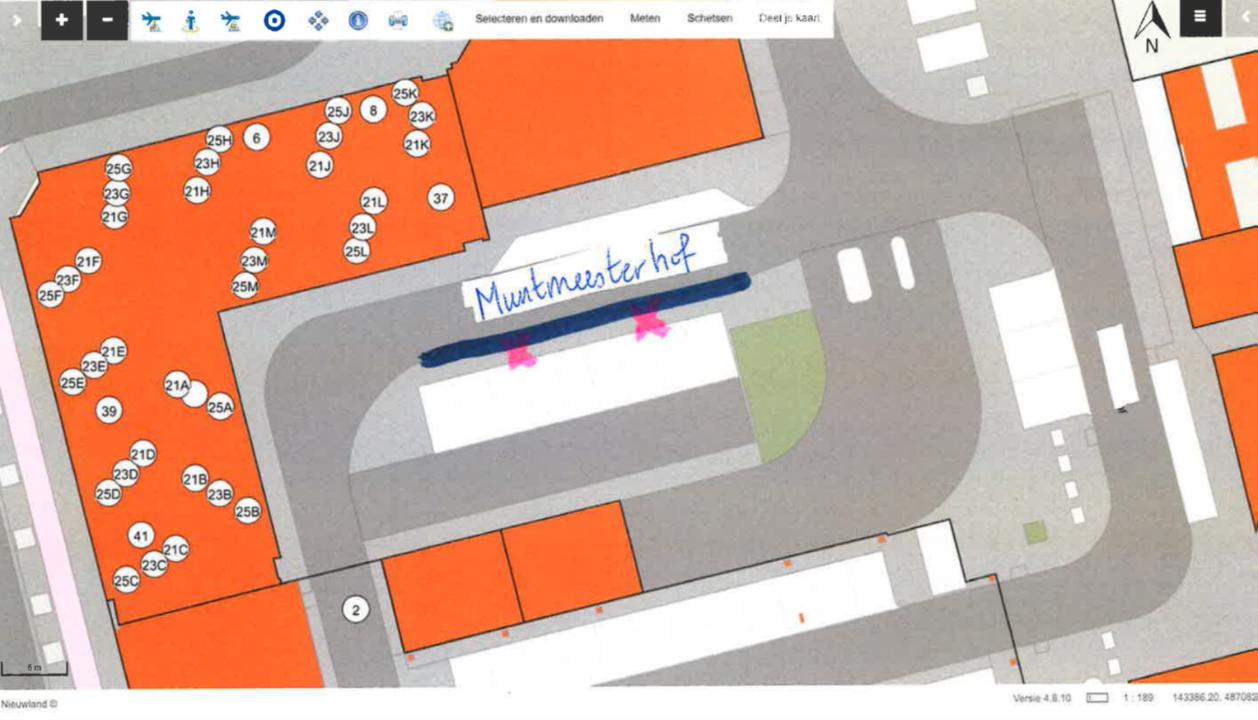Select address marker 2 on the map
Image resolution: width=1258 pixels, height=720 pixels.
pos(355,609)
